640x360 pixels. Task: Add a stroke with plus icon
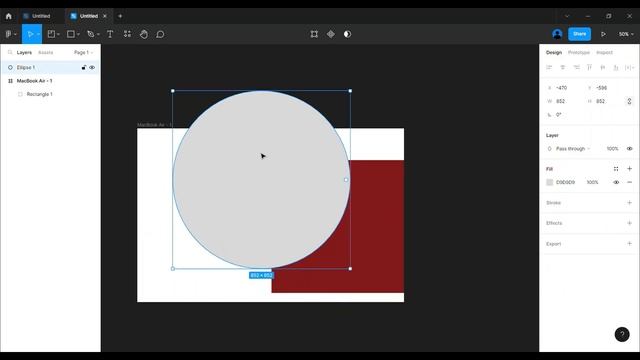pos(629,203)
